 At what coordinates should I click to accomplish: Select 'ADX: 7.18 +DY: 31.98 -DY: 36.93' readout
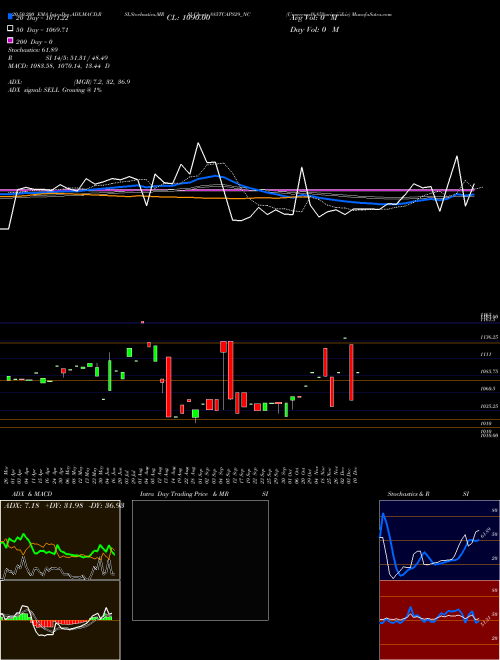64,506
